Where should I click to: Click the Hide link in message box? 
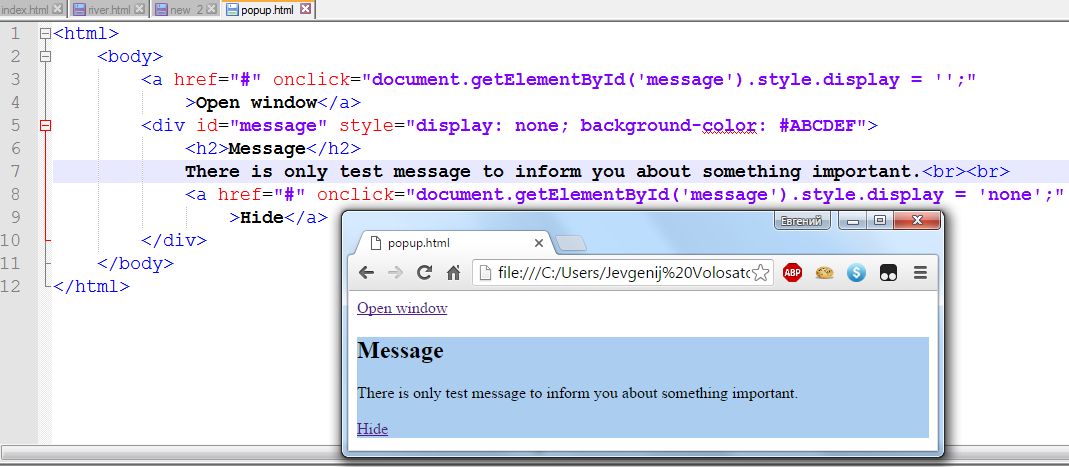372,429
